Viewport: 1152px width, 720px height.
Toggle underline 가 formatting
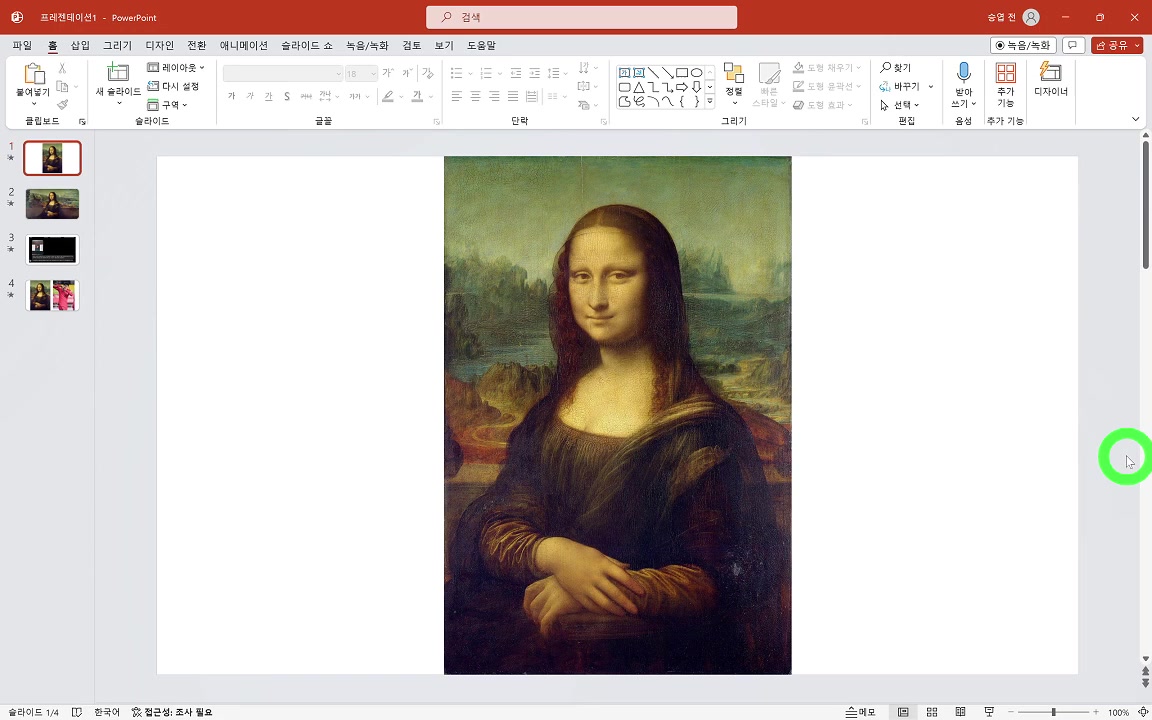[x=268, y=96]
